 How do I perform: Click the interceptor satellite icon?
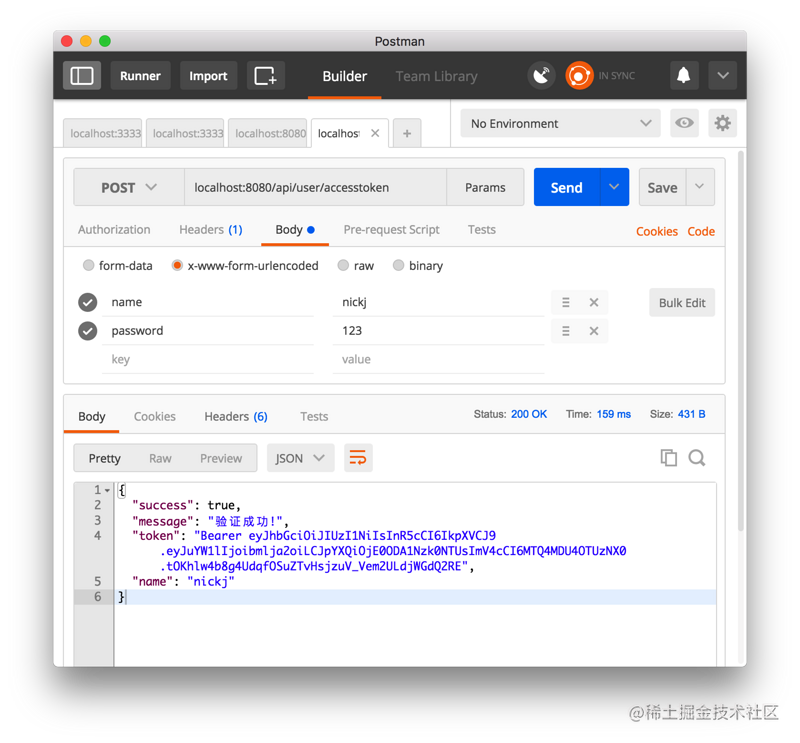pyautogui.click(x=541, y=76)
